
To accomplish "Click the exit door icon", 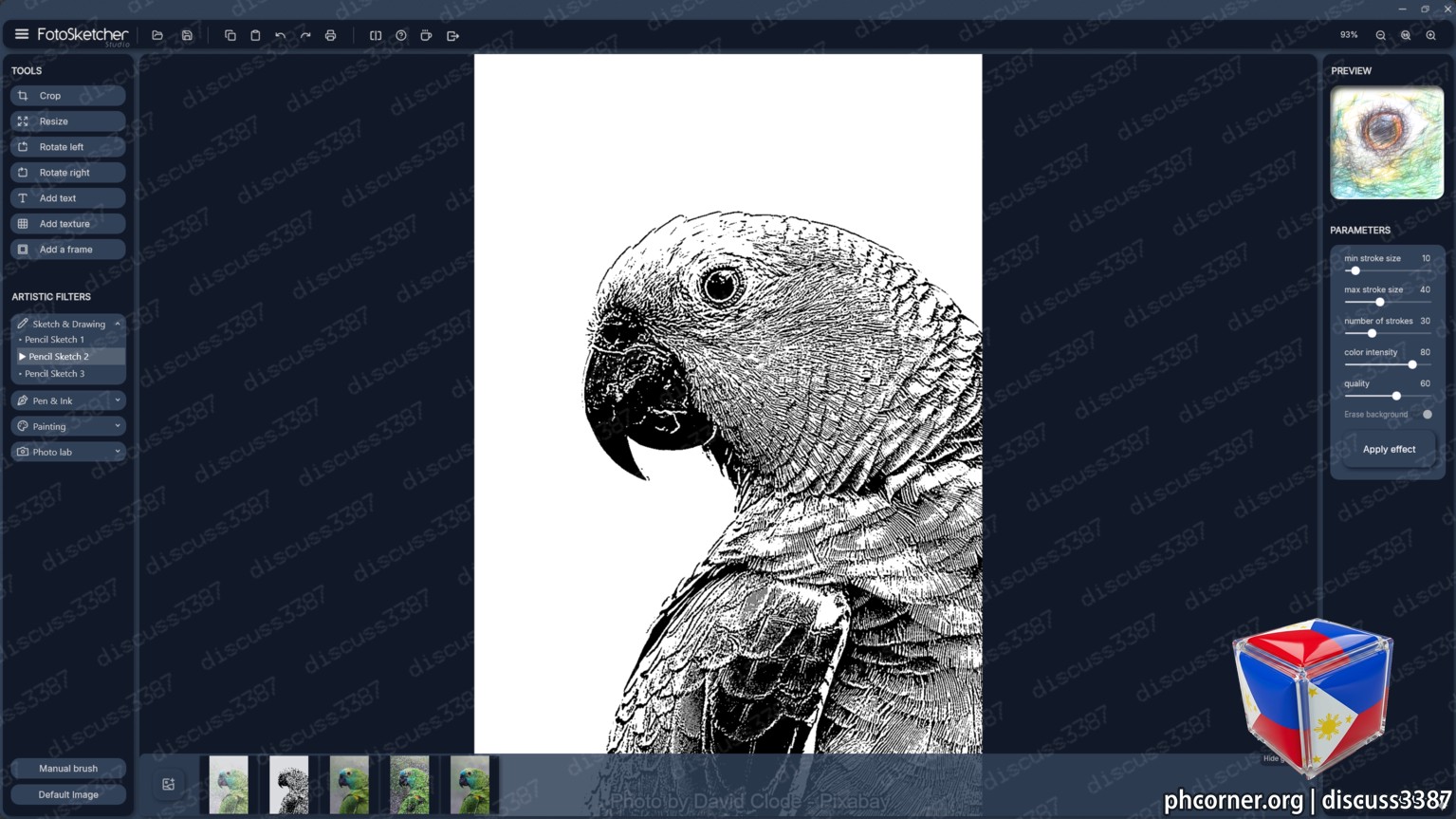I will click(452, 36).
